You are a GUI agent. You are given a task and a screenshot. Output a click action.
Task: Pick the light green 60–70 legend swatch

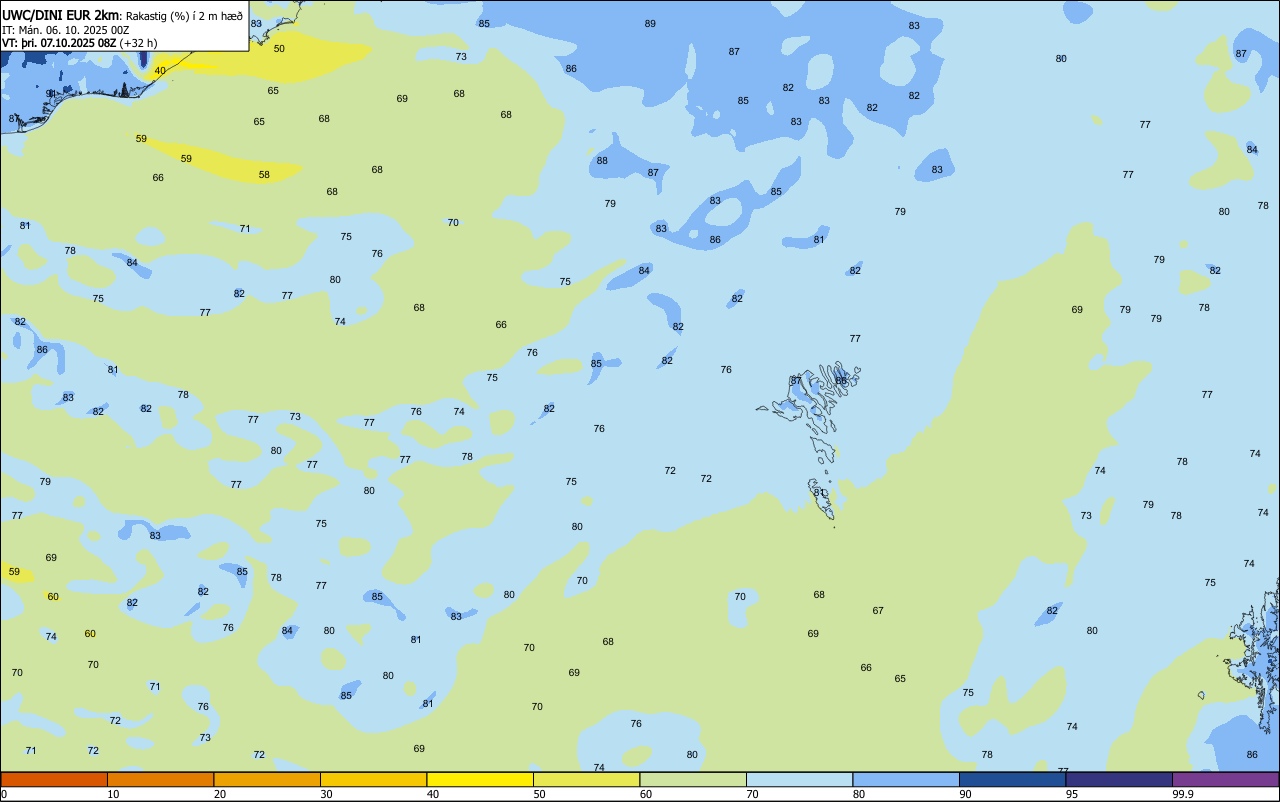click(x=693, y=779)
